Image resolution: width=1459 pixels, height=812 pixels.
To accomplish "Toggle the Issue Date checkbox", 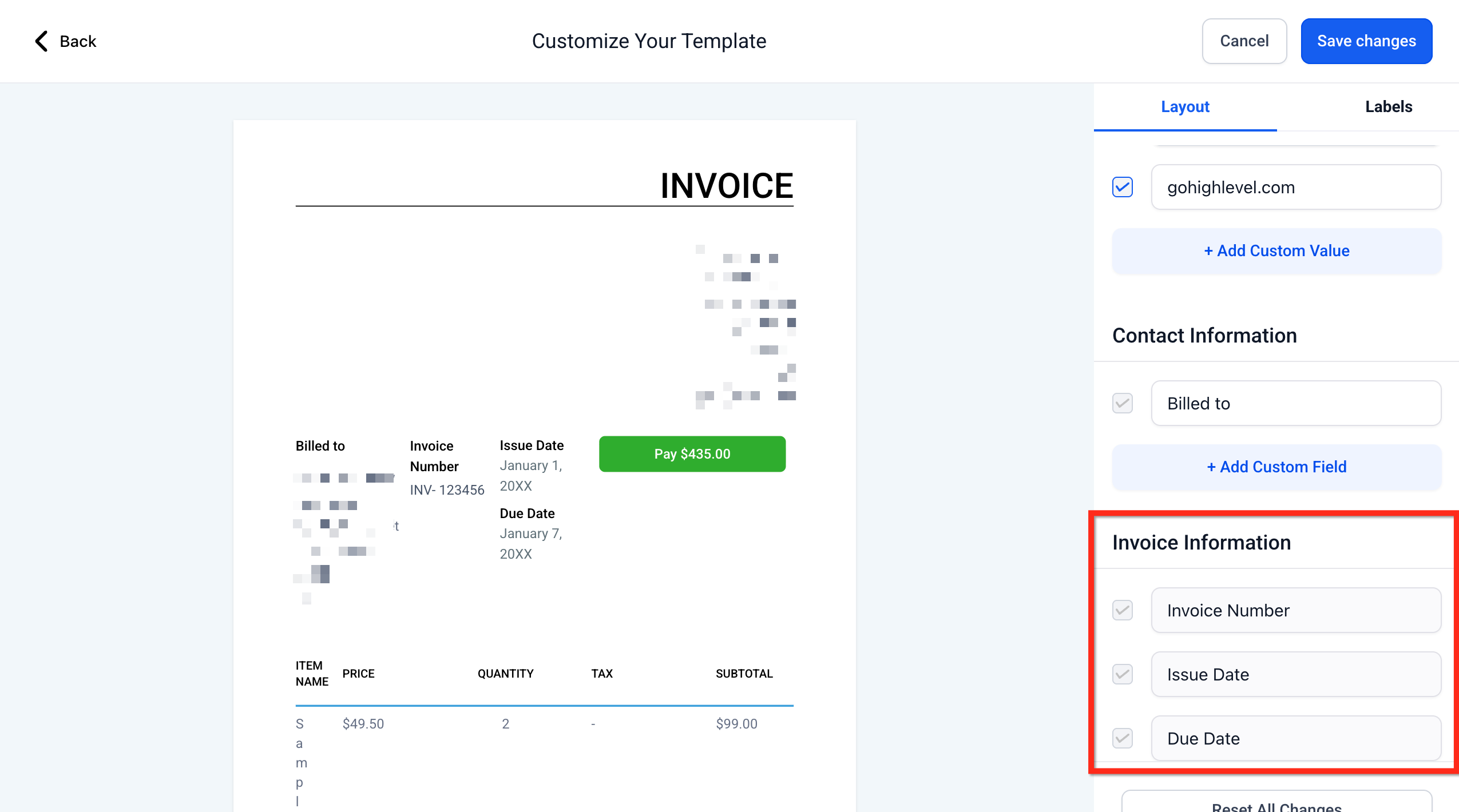I will pyautogui.click(x=1122, y=674).
